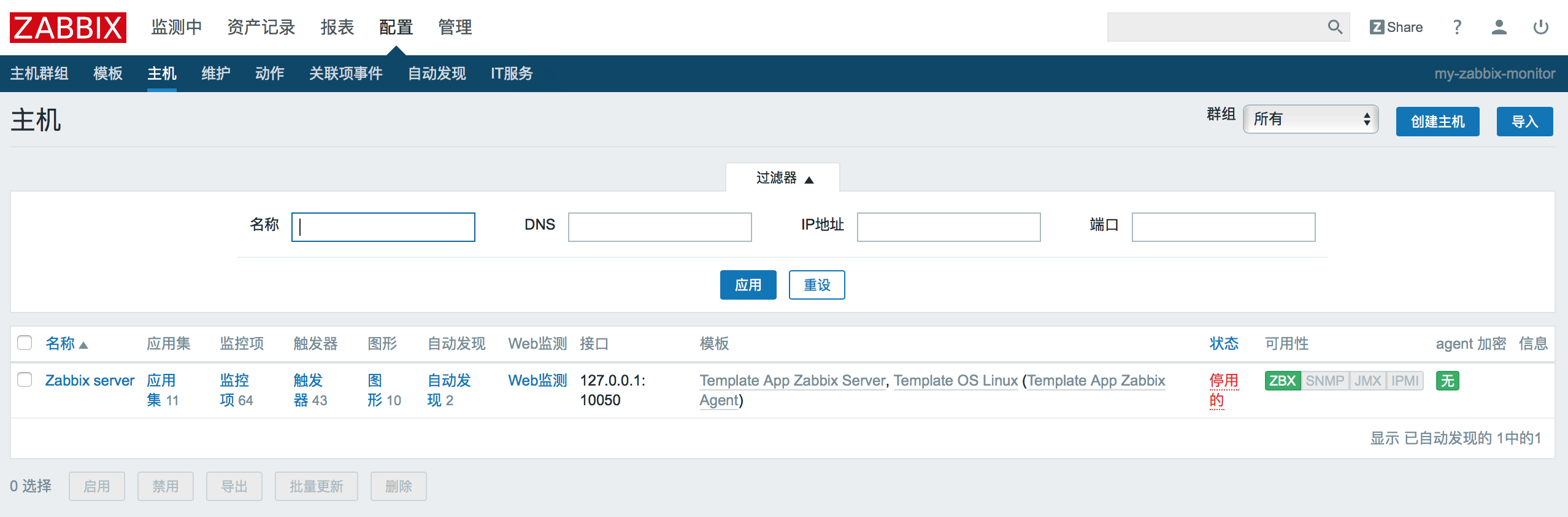Open 自动发现 2 link for Zabbix server

click(449, 391)
